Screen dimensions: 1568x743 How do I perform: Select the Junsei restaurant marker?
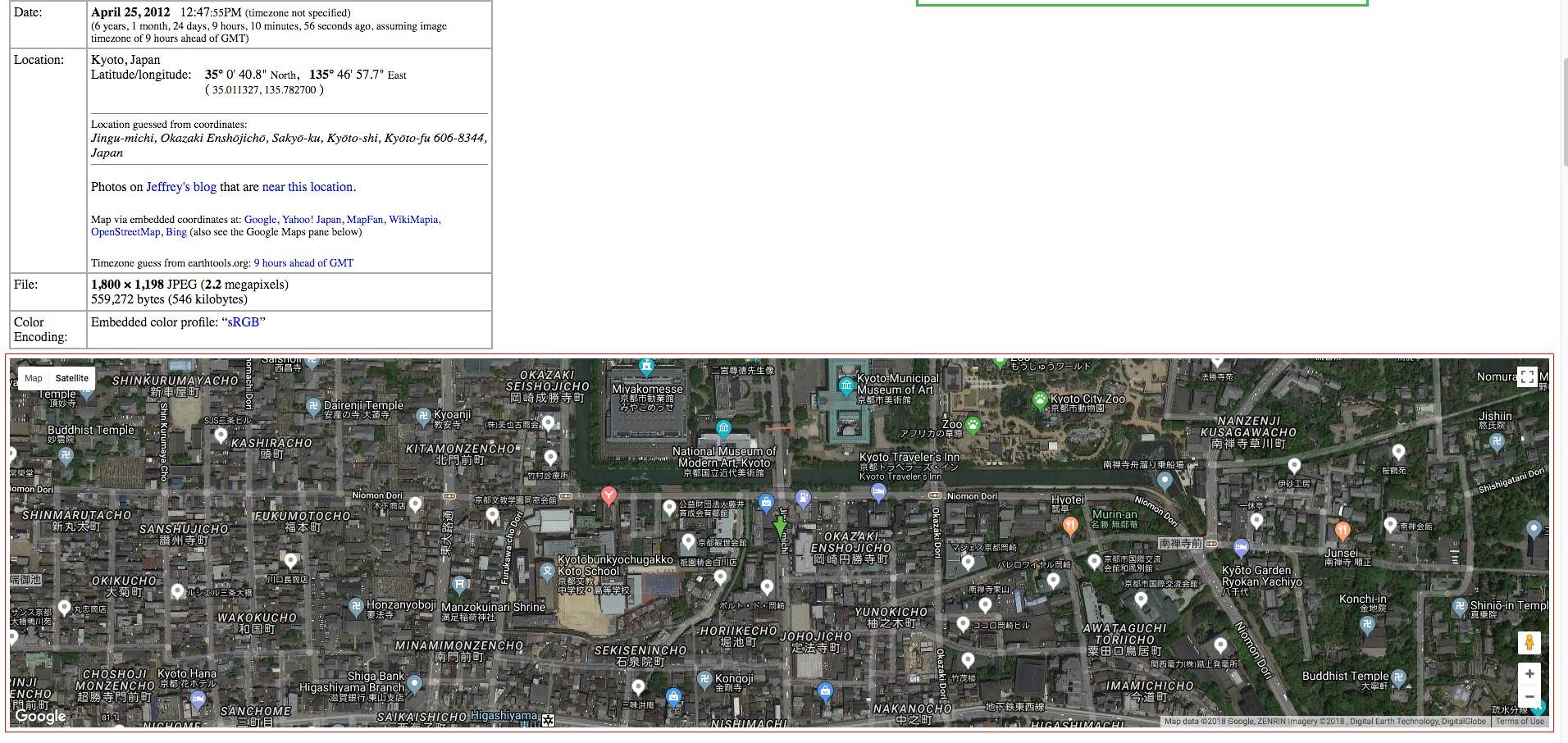tap(1342, 531)
